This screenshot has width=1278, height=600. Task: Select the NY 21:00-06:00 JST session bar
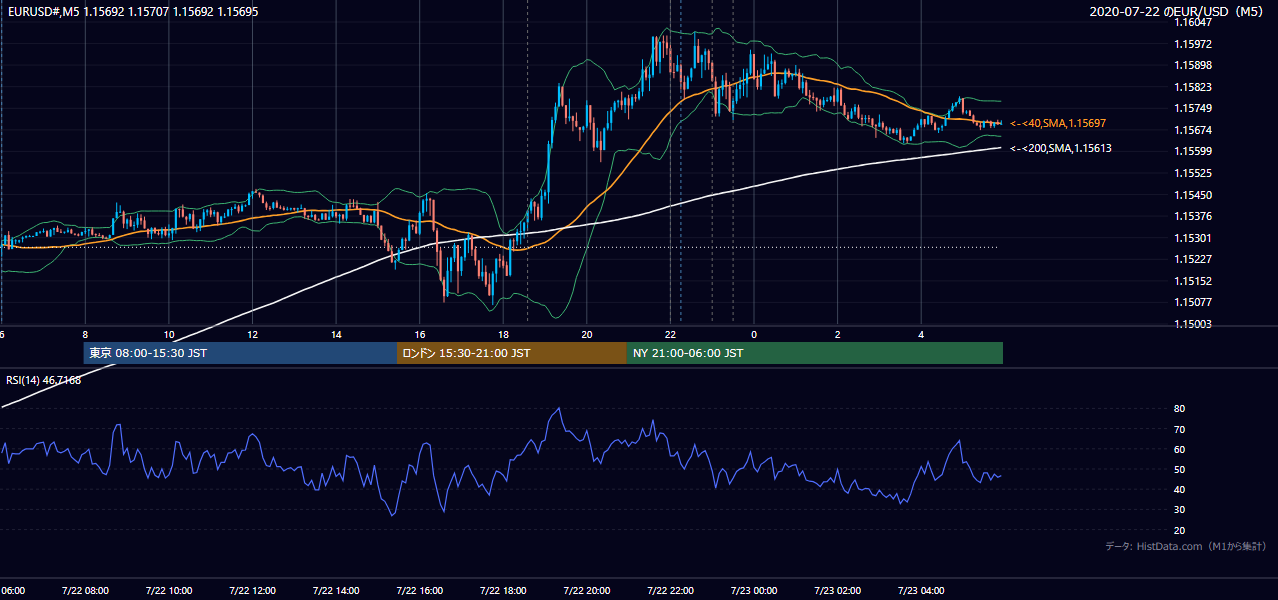coord(815,353)
